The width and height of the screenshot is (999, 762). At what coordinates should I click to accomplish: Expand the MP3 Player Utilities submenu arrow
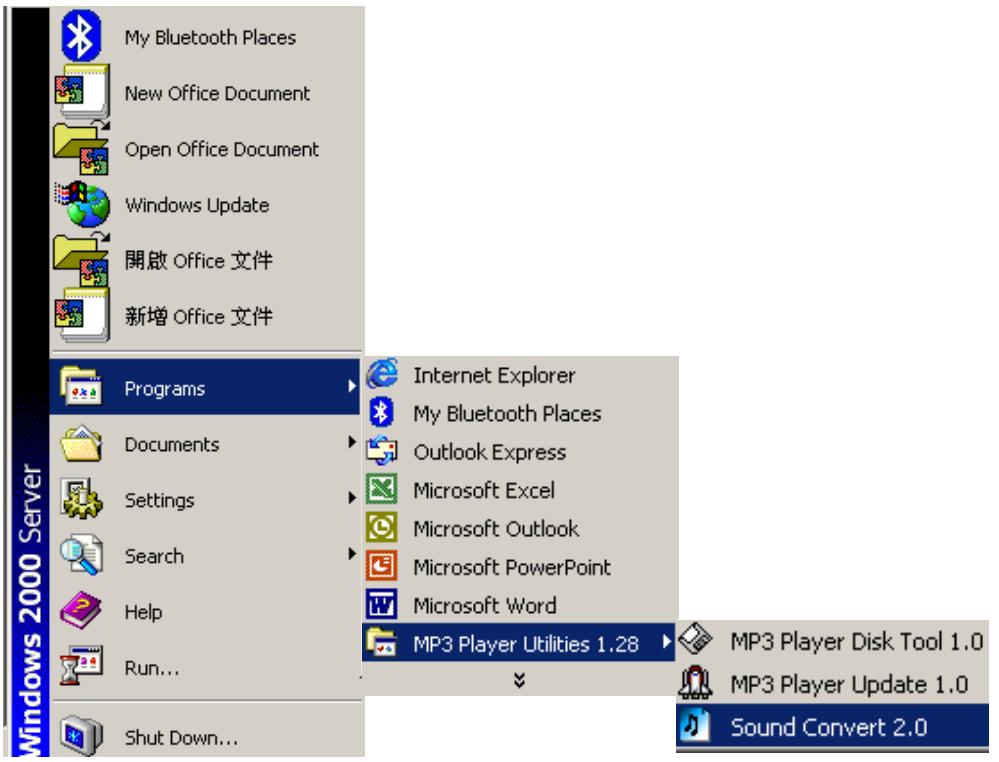(666, 641)
